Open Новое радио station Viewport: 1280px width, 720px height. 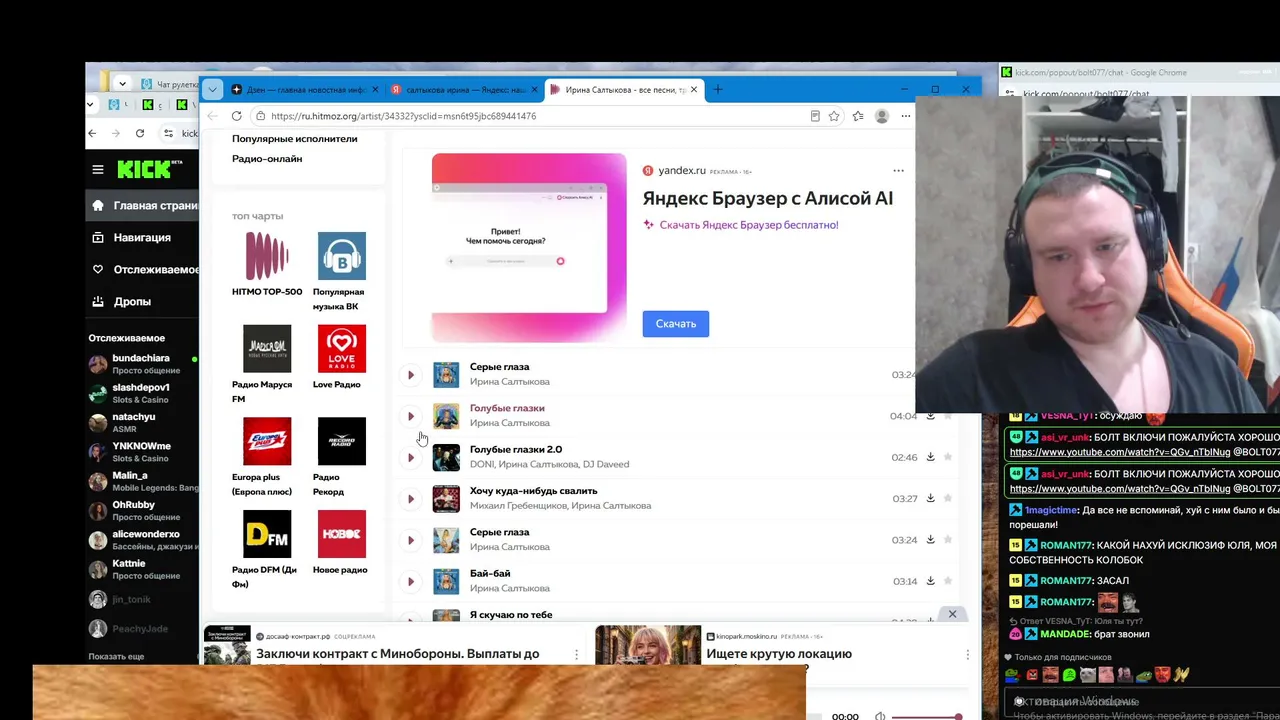pyautogui.click(x=341, y=543)
